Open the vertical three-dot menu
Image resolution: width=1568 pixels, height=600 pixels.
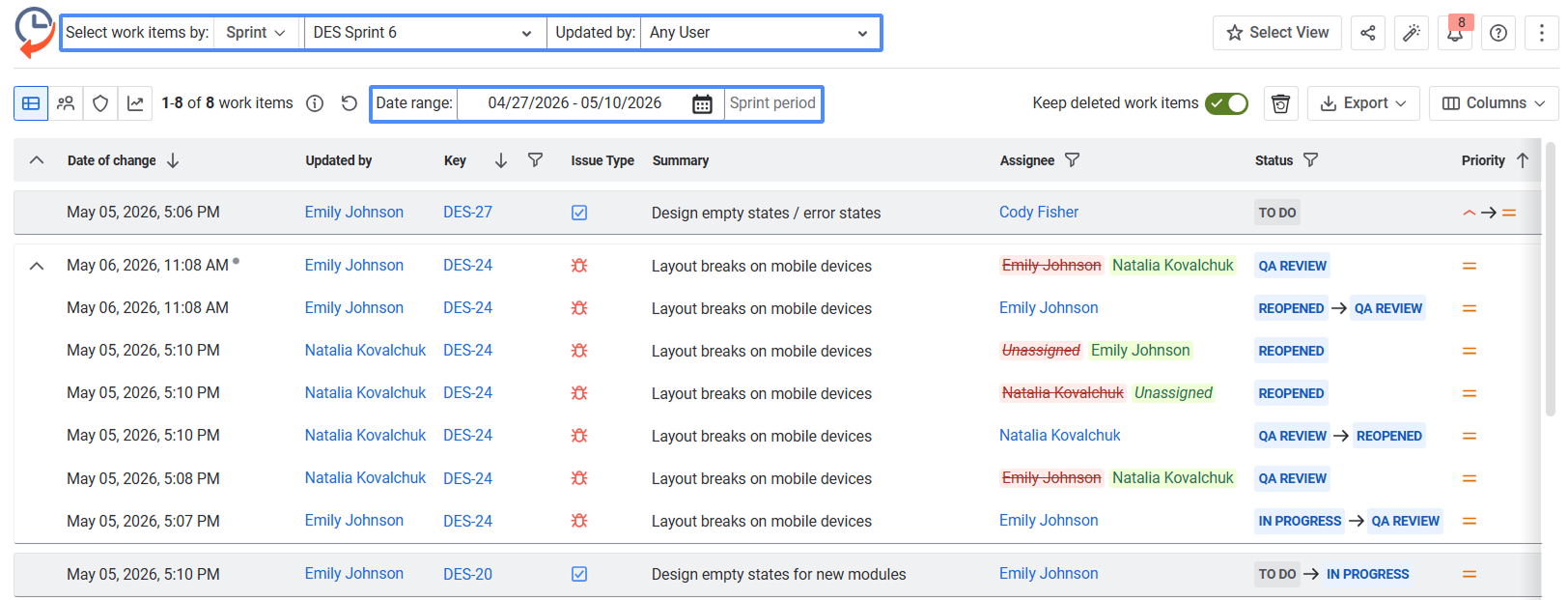click(1542, 33)
